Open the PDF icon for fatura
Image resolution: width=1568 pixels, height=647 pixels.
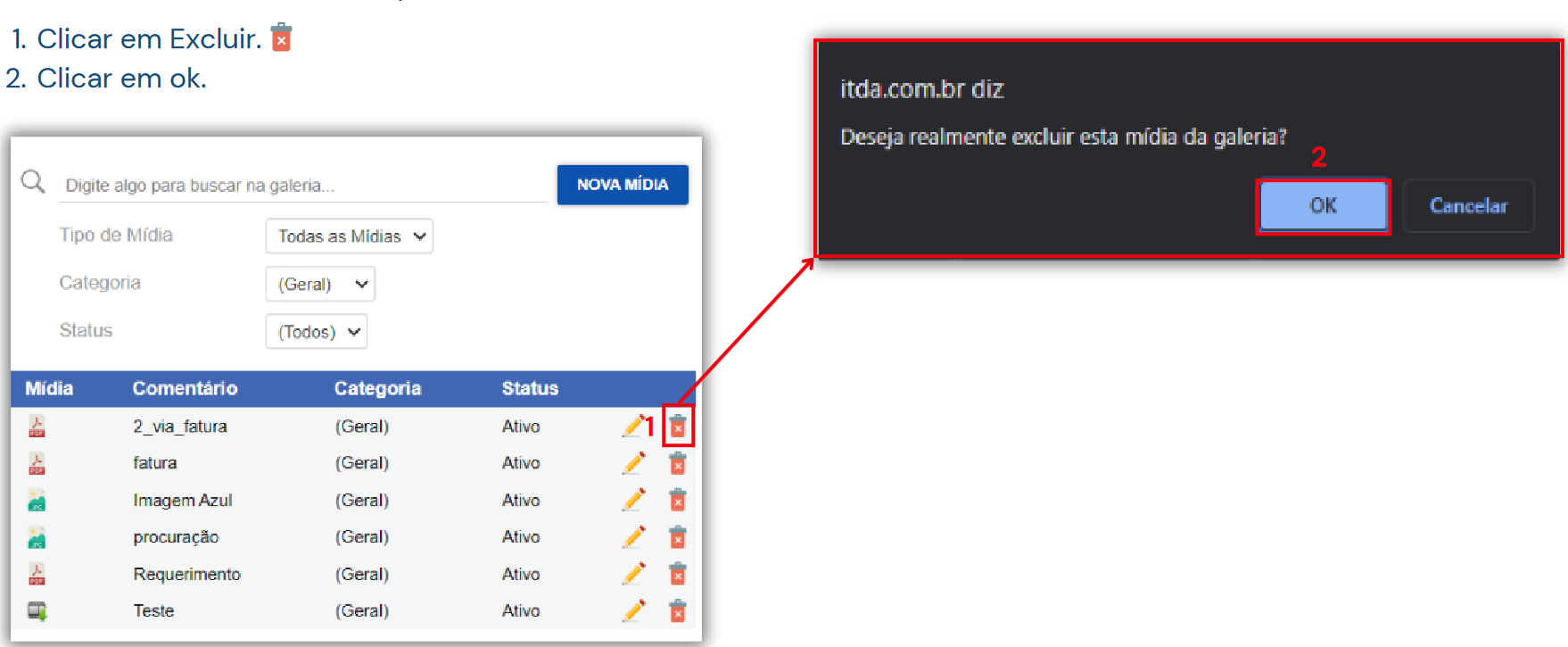37,463
